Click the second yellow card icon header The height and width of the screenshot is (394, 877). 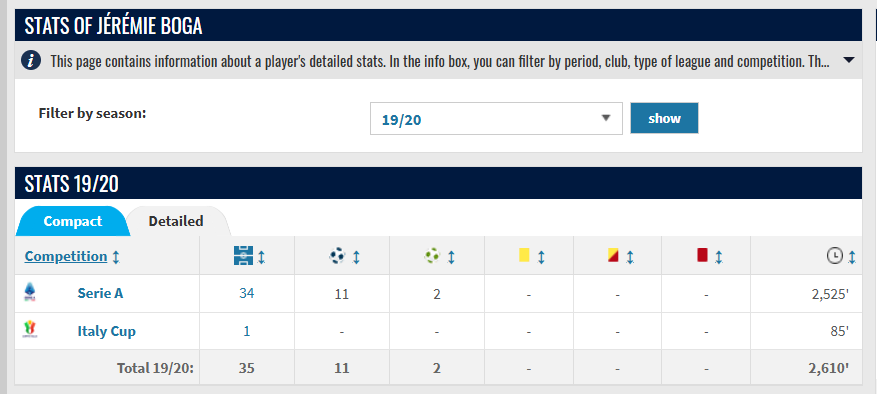point(613,255)
